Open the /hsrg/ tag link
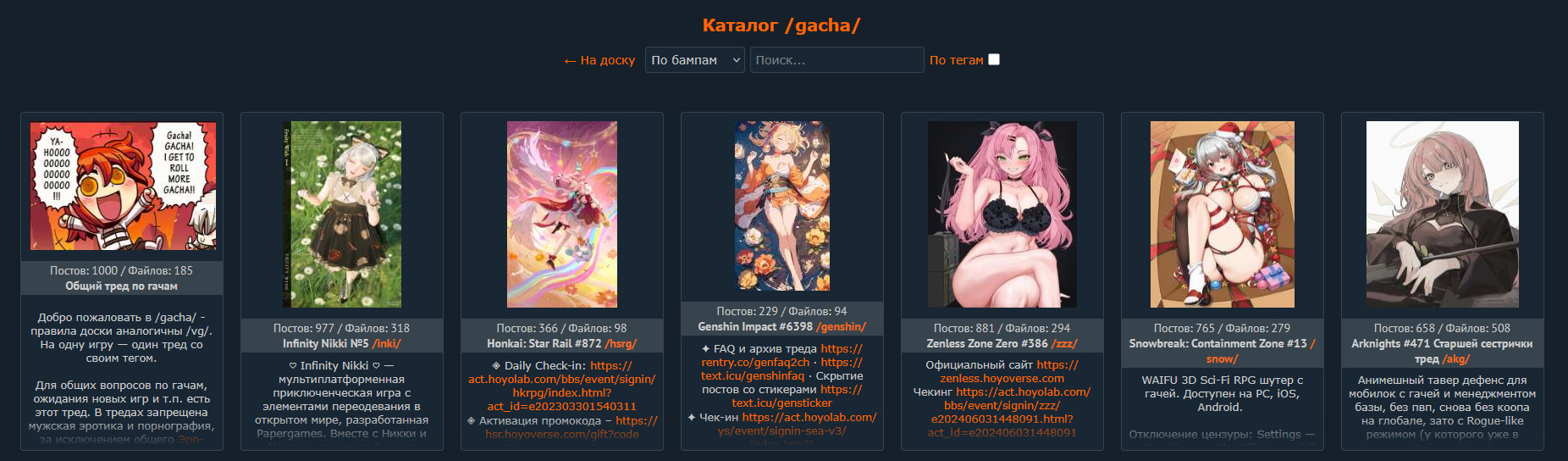 [621, 343]
